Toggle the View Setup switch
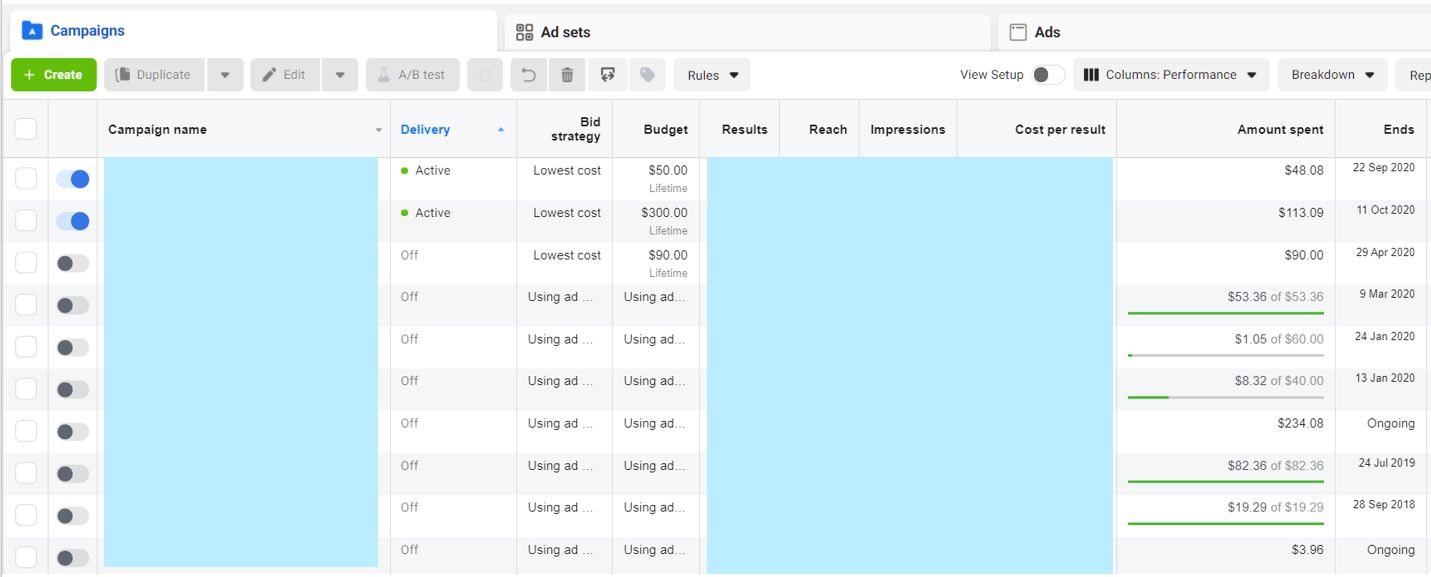Viewport: 1431px width, 577px height. tap(1048, 75)
